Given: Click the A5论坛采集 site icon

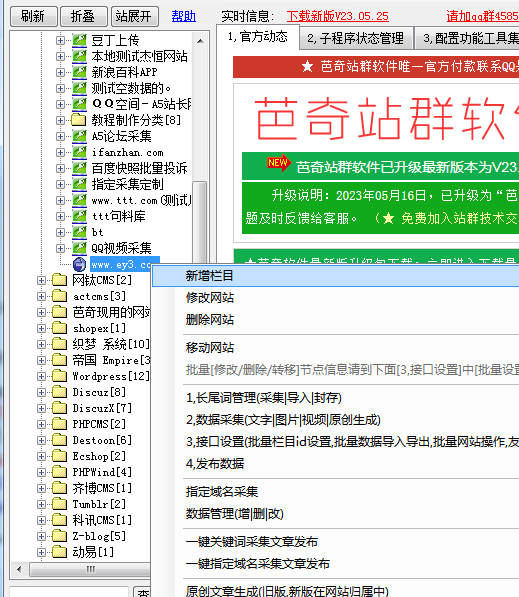Looking at the screenshot, I should (x=79, y=136).
